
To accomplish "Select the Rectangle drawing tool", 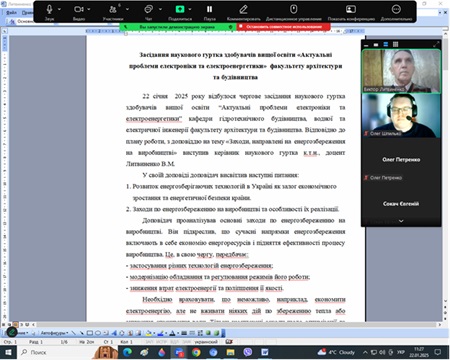I will (90, 333).
